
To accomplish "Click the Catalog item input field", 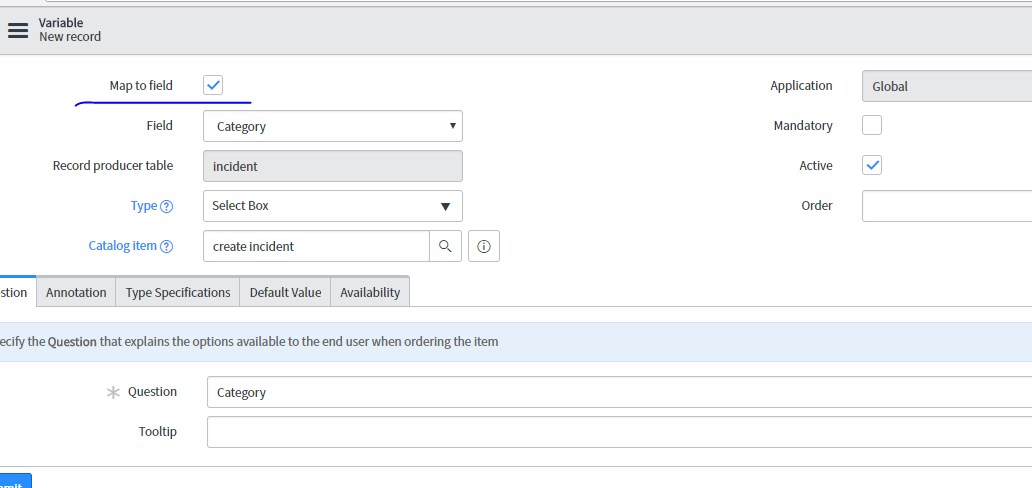I will pyautogui.click(x=317, y=246).
